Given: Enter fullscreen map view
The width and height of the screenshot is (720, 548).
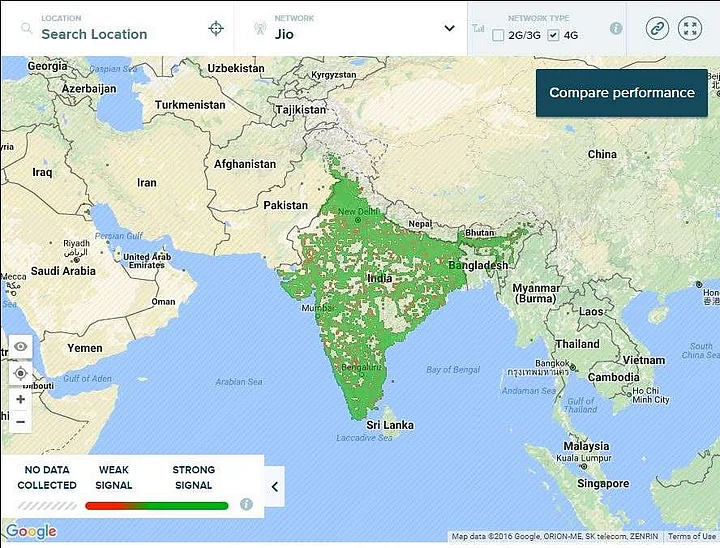Looking at the screenshot, I should (690, 28).
